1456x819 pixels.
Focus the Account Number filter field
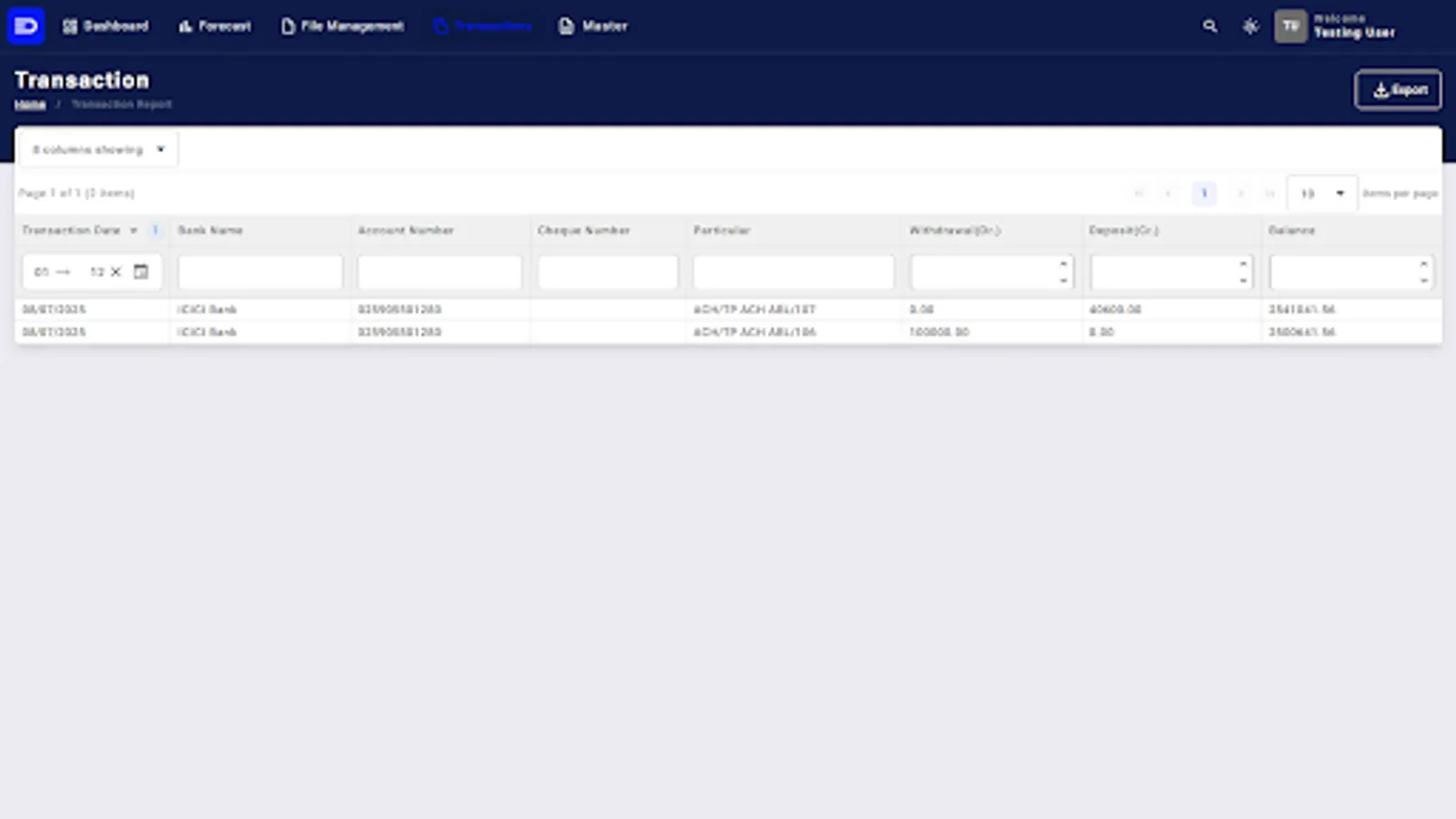(x=440, y=272)
